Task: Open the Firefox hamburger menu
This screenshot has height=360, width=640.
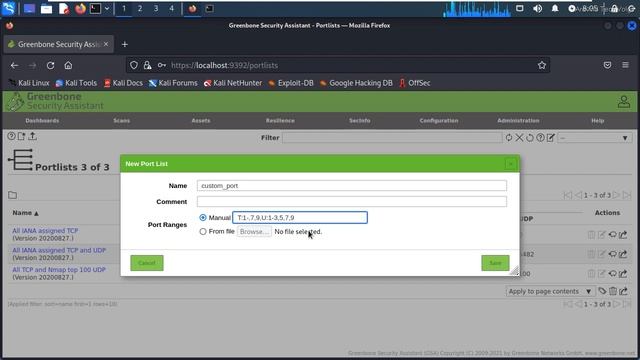Action: tap(625, 65)
